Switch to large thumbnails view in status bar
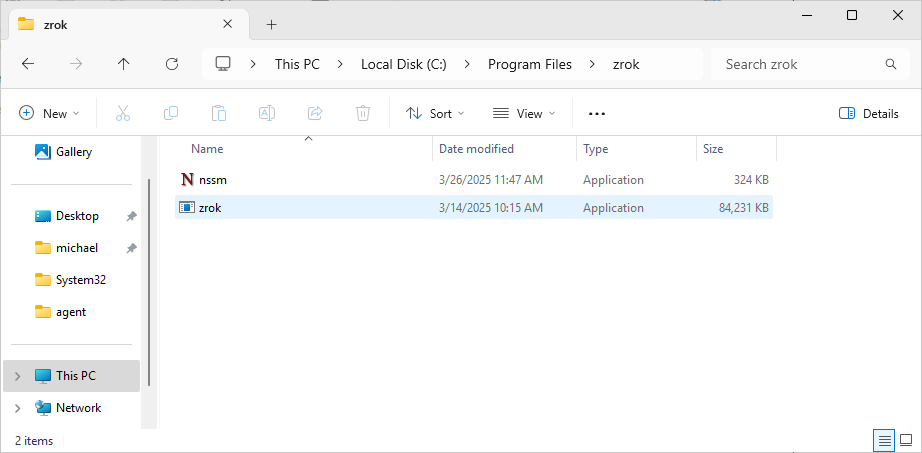Screen dimensions: 922x453 pyautogui.click(x=906, y=440)
